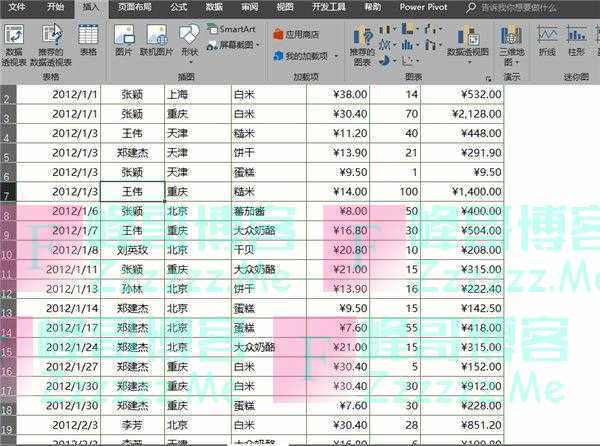600x446 pixels.
Task: Insert a SmartArt graphic
Action: pyautogui.click(x=231, y=29)
